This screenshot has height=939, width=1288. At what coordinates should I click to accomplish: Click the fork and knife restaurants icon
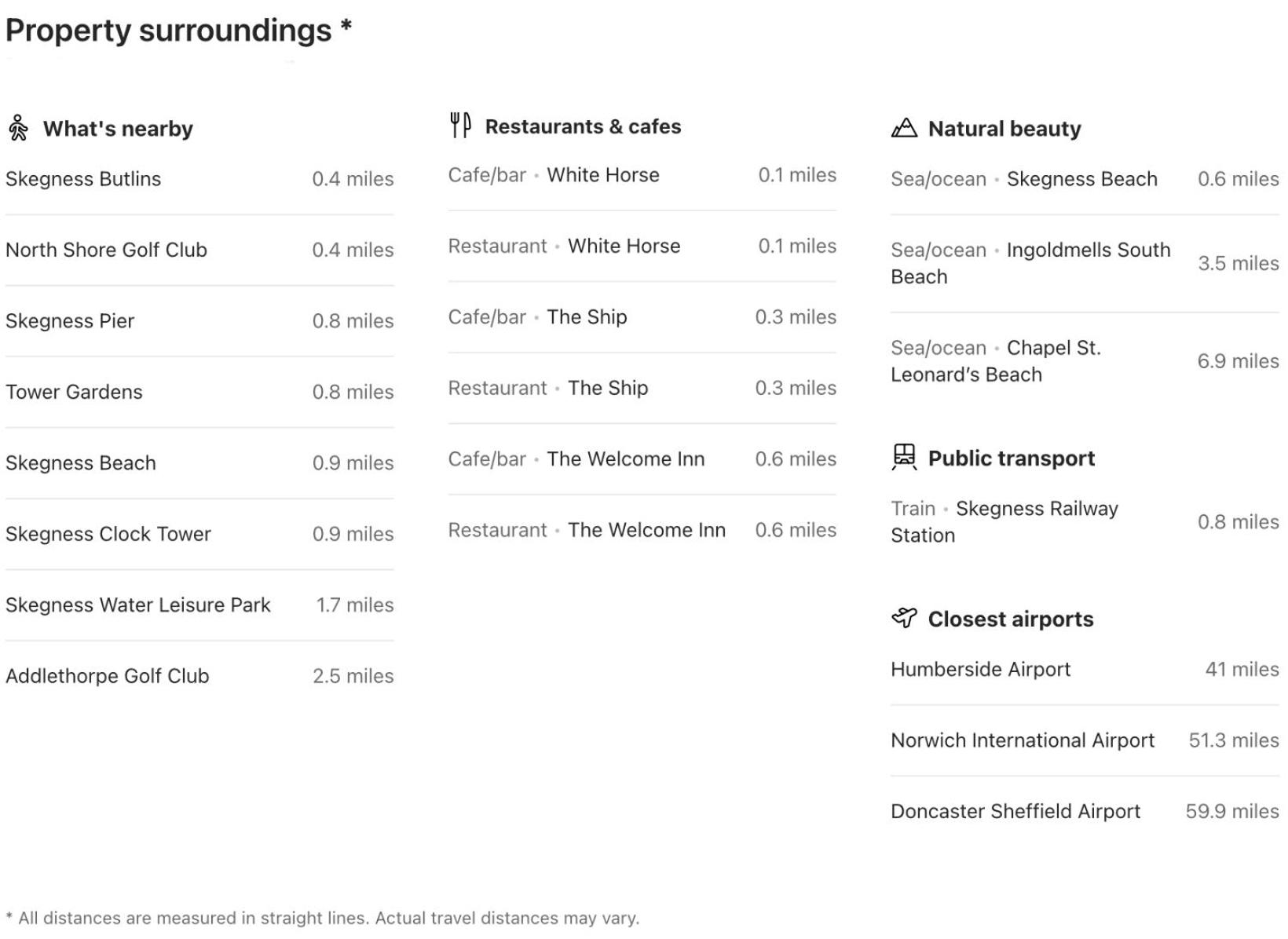click(x=460, y=125)
